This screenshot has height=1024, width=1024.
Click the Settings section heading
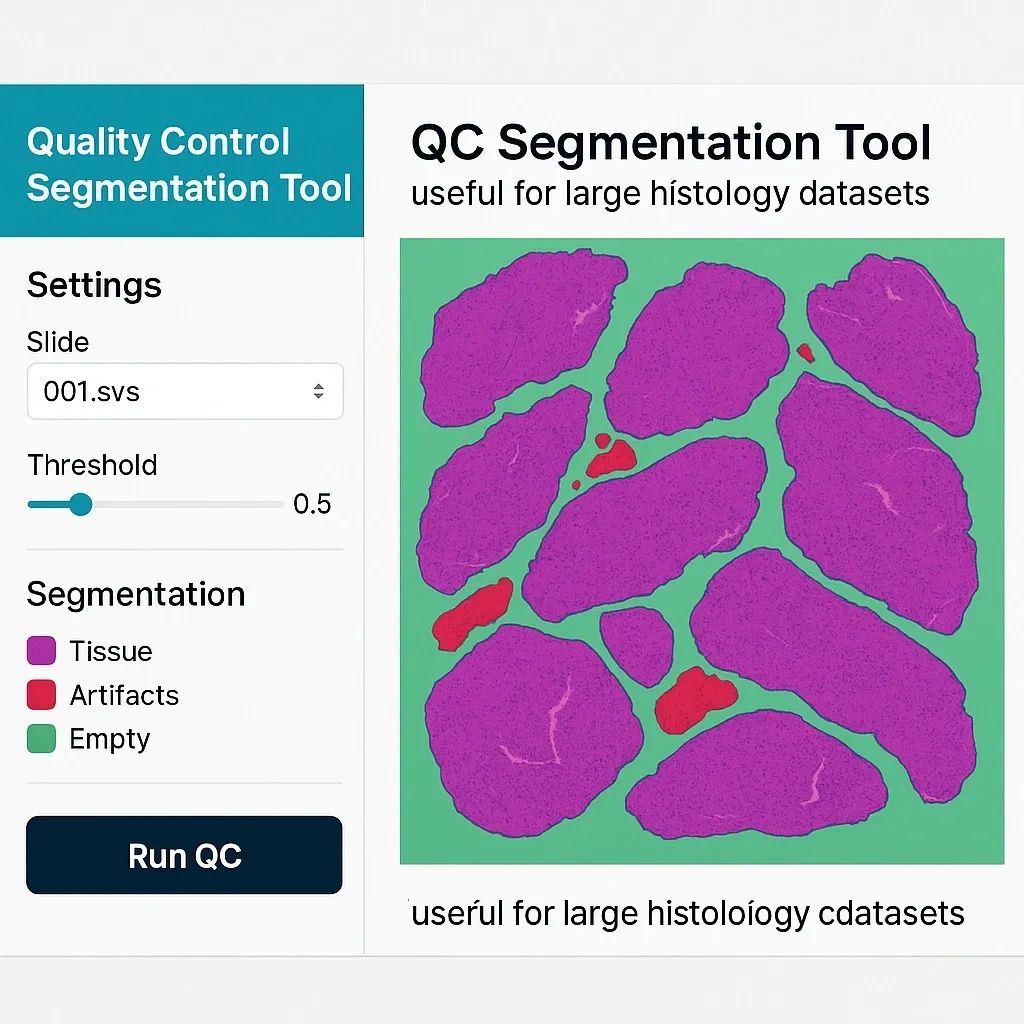(x=94, y=285)
